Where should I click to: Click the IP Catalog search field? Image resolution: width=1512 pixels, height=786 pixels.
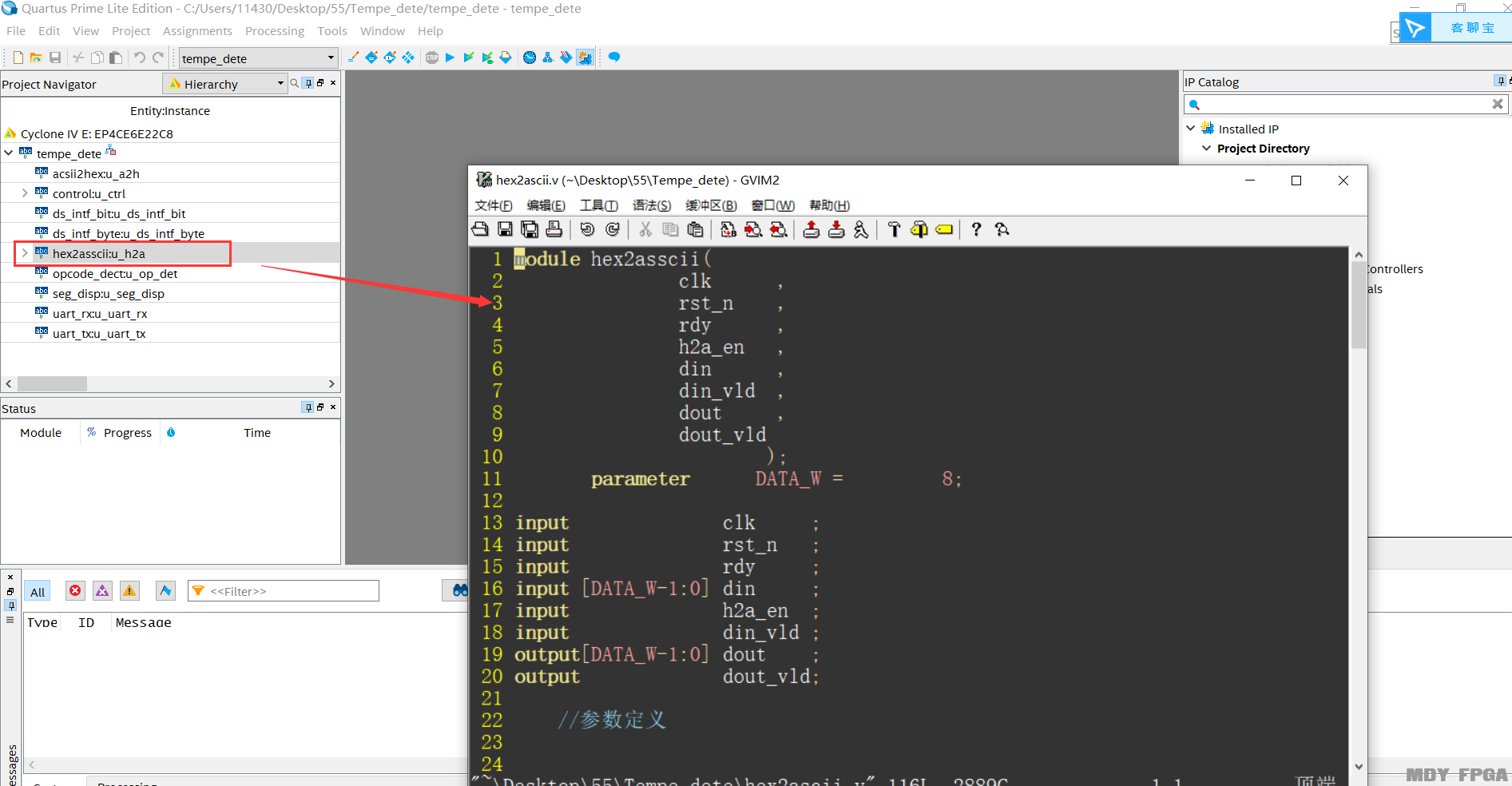[1345, 104]
